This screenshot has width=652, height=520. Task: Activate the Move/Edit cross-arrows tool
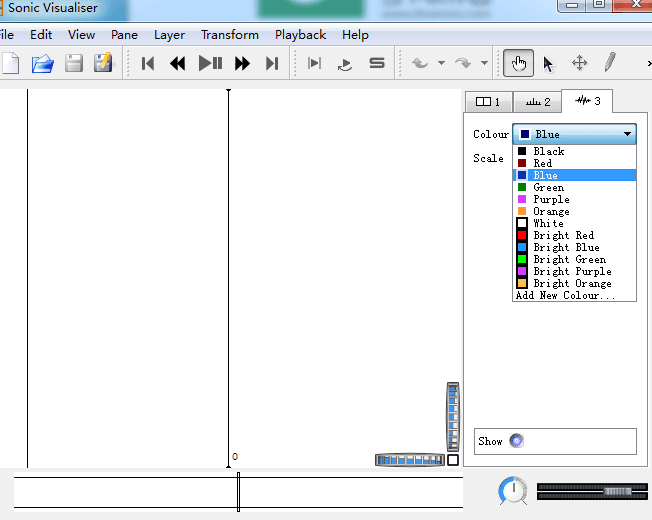(579, 63)
